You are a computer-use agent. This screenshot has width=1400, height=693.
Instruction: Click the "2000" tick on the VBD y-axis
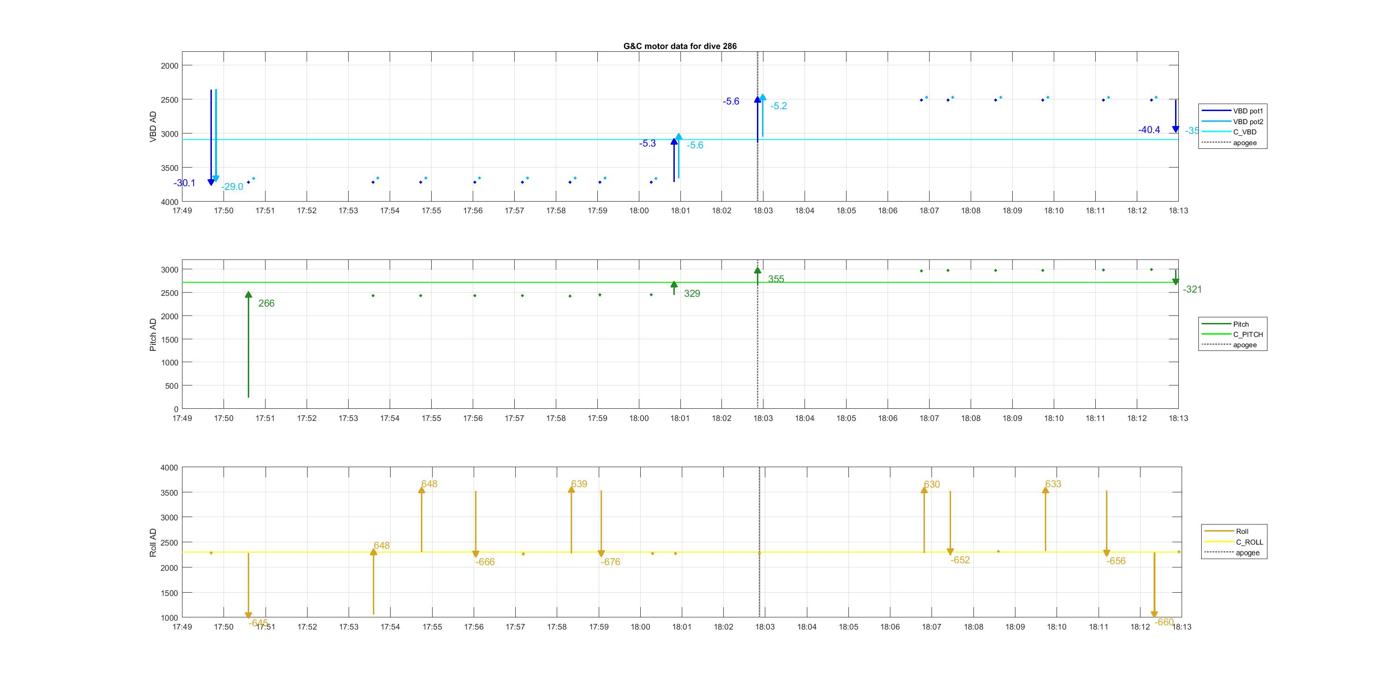click(169, 65)
